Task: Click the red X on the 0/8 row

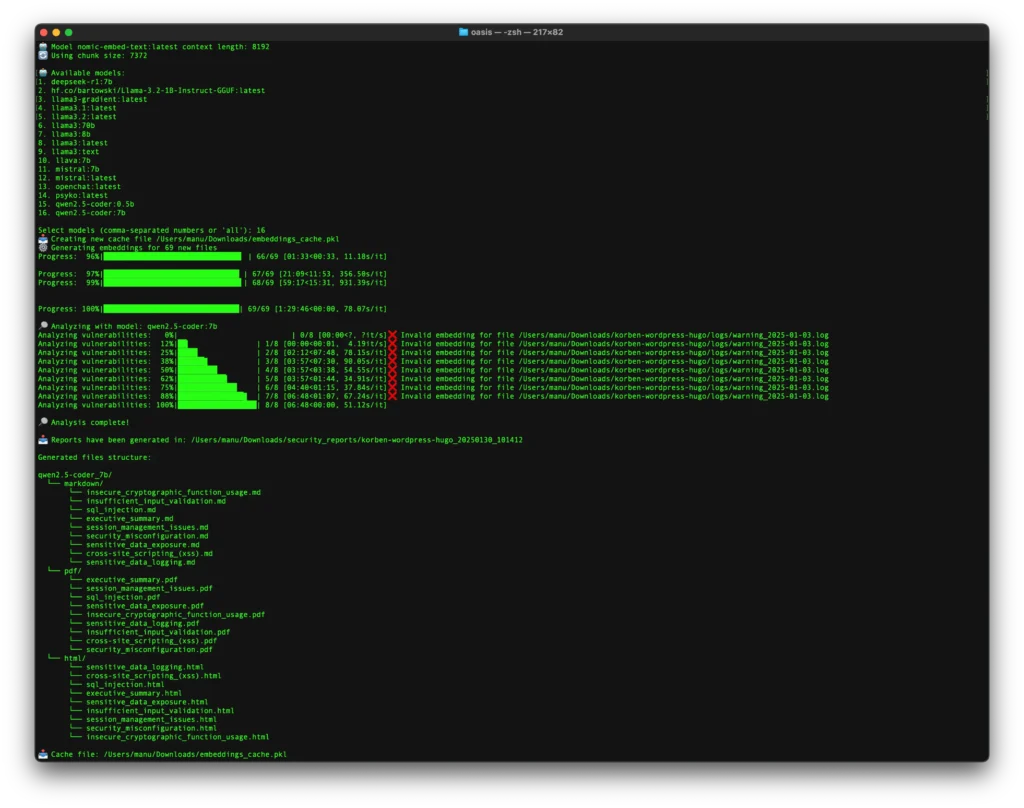Action: point(392,335)
